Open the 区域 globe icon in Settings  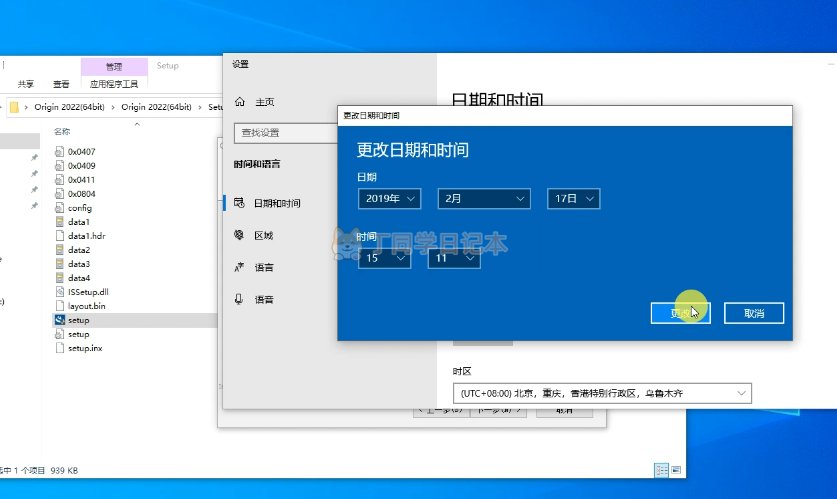tap(239, 235)
